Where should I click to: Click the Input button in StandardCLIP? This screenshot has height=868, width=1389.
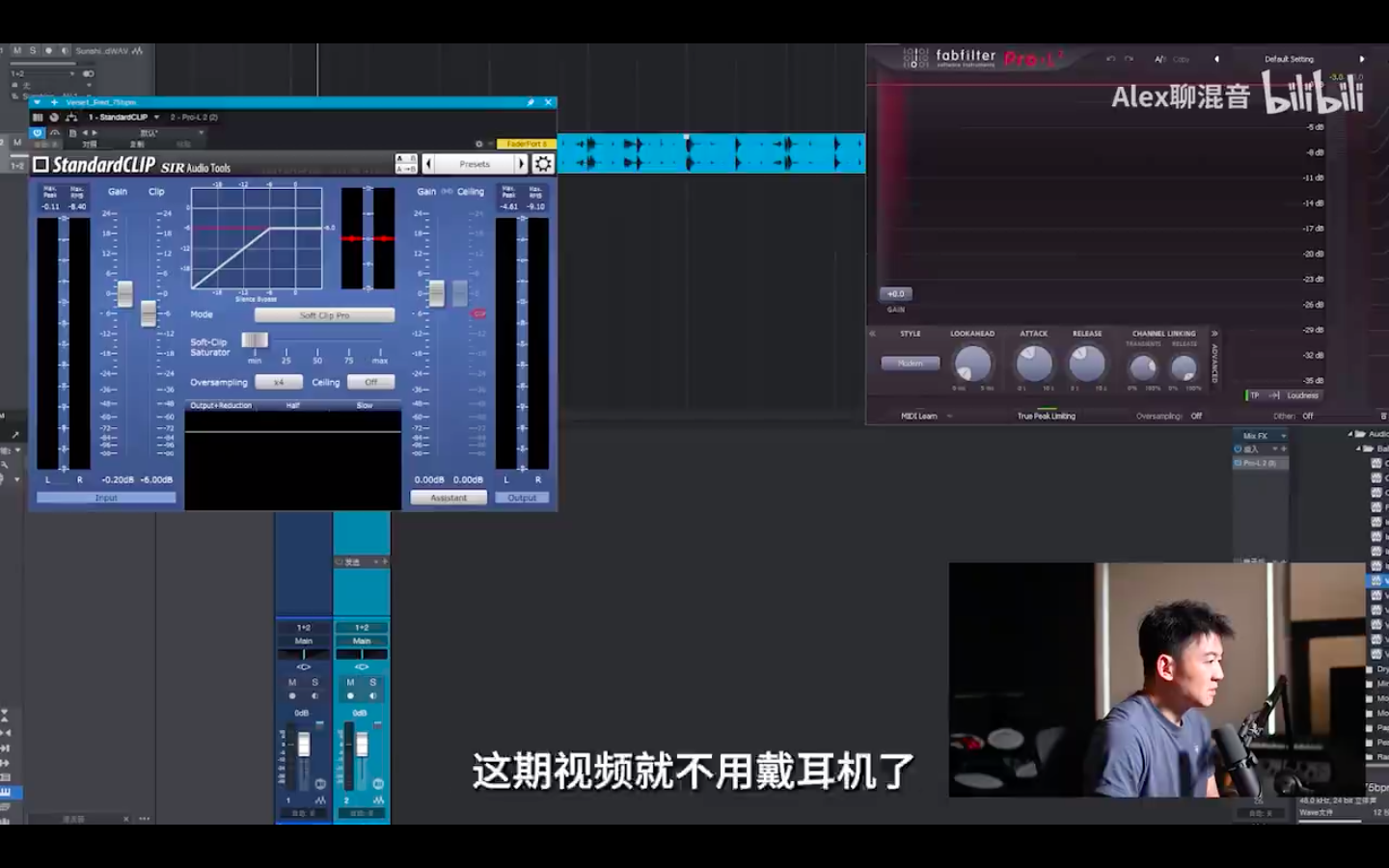(x=106, y=498)
